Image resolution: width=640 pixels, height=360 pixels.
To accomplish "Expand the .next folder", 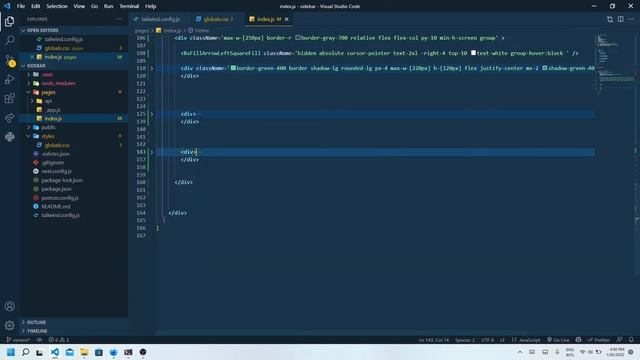I will (47, 74).
